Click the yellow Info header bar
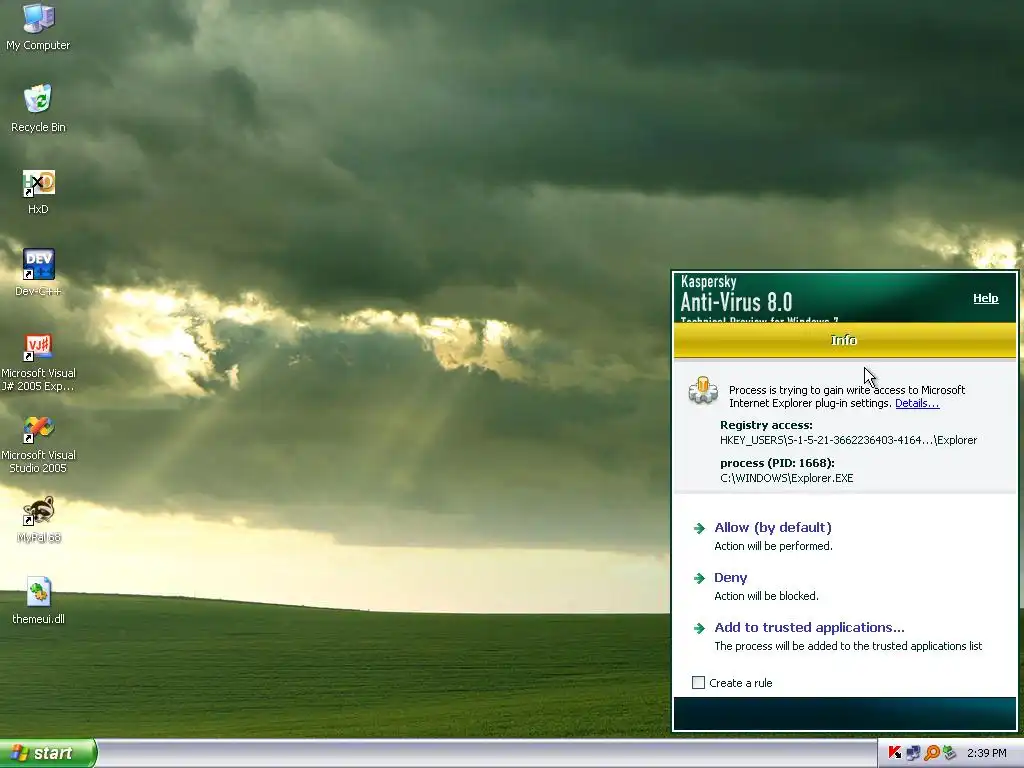The image size is (1024, 768). tap(844, 340)
